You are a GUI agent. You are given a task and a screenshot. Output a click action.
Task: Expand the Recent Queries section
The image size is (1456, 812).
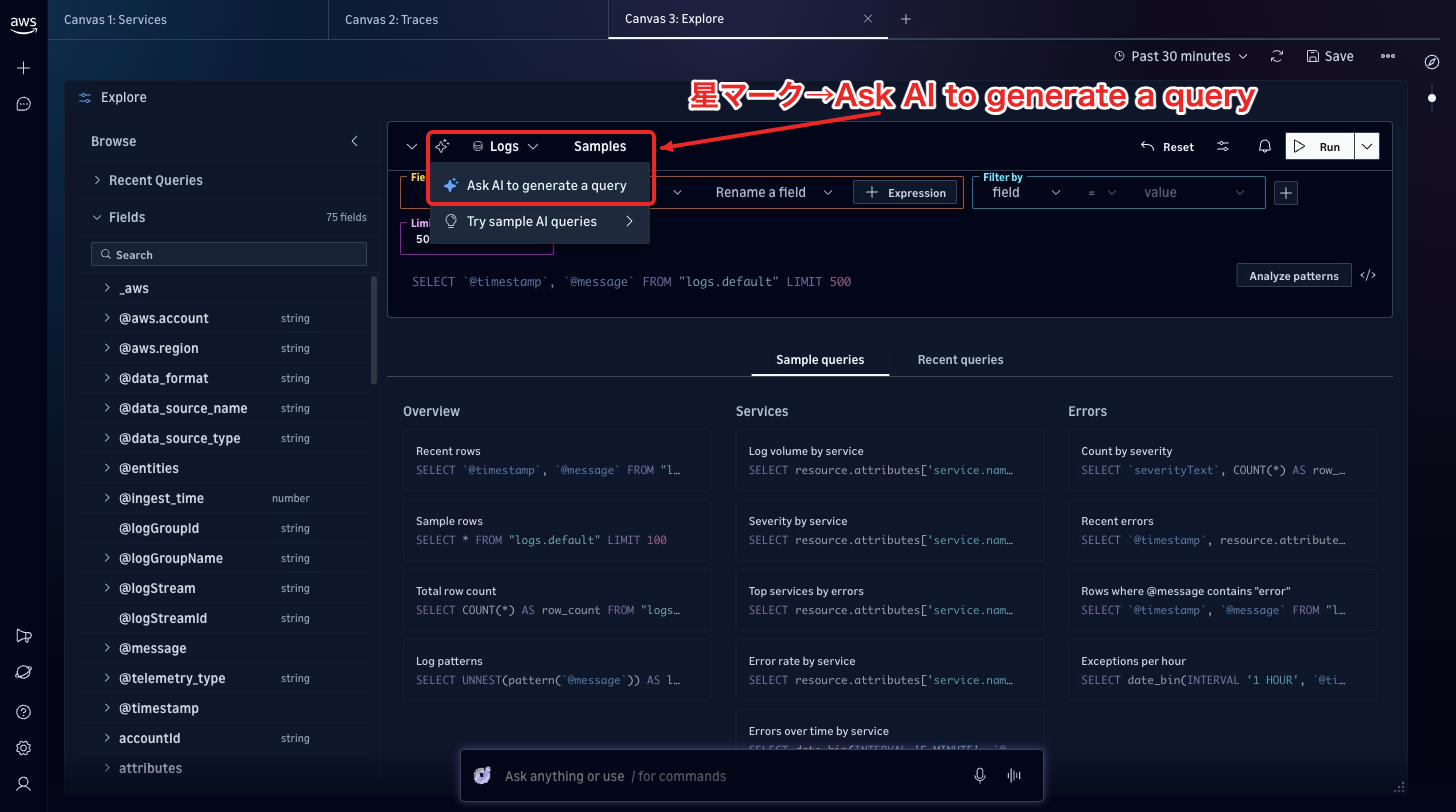point(97,180)
